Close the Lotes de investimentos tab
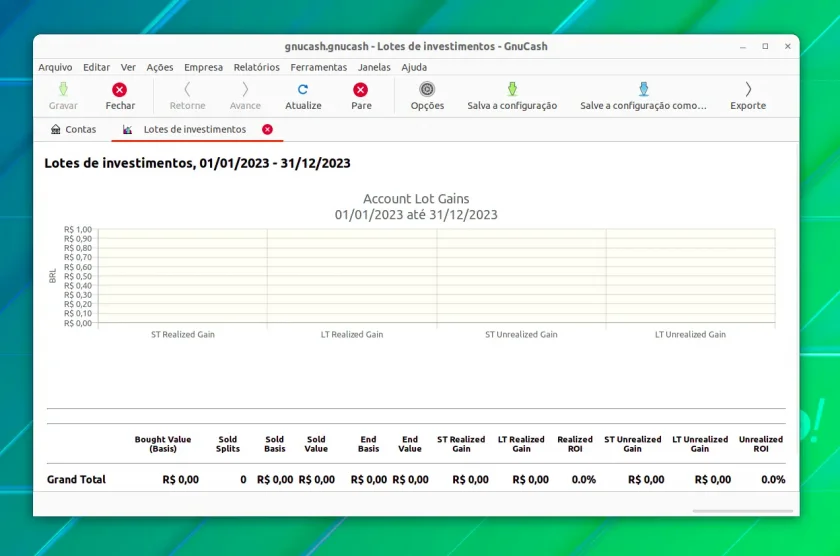The width and height of the screenshot is (840, 556). 267,129
